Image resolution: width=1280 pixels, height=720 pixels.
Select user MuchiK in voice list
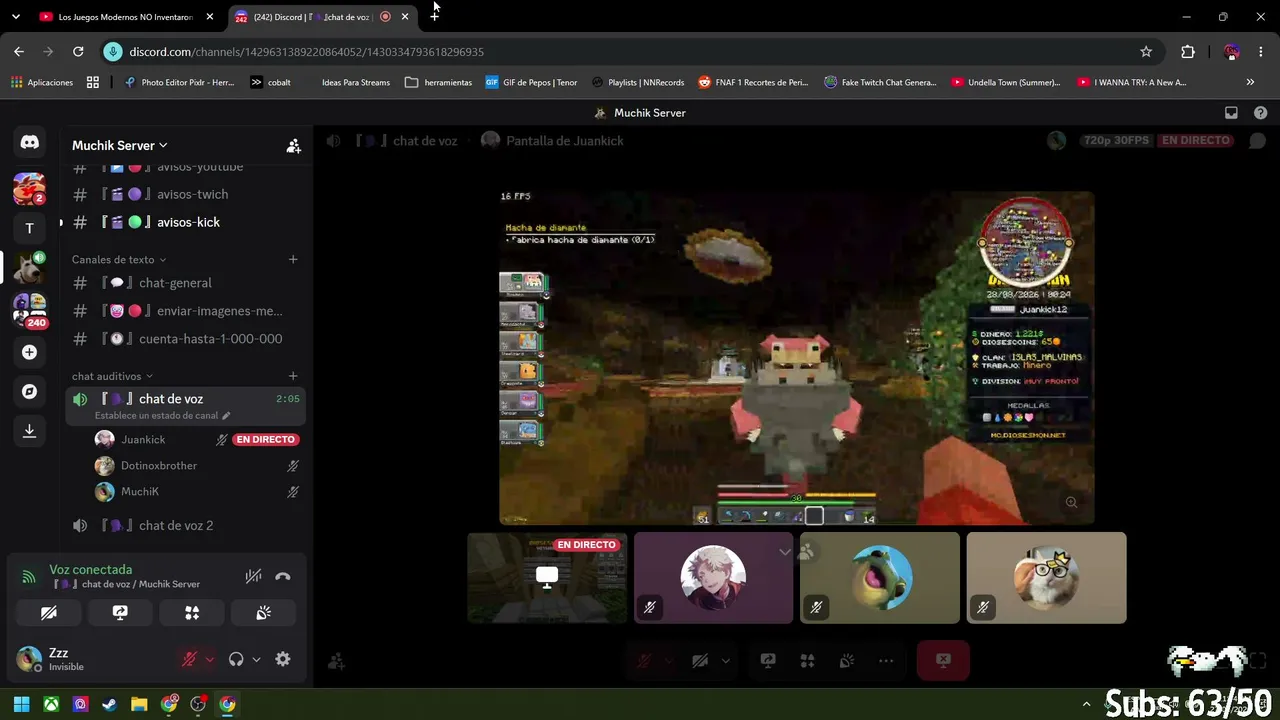coord(140,492)
